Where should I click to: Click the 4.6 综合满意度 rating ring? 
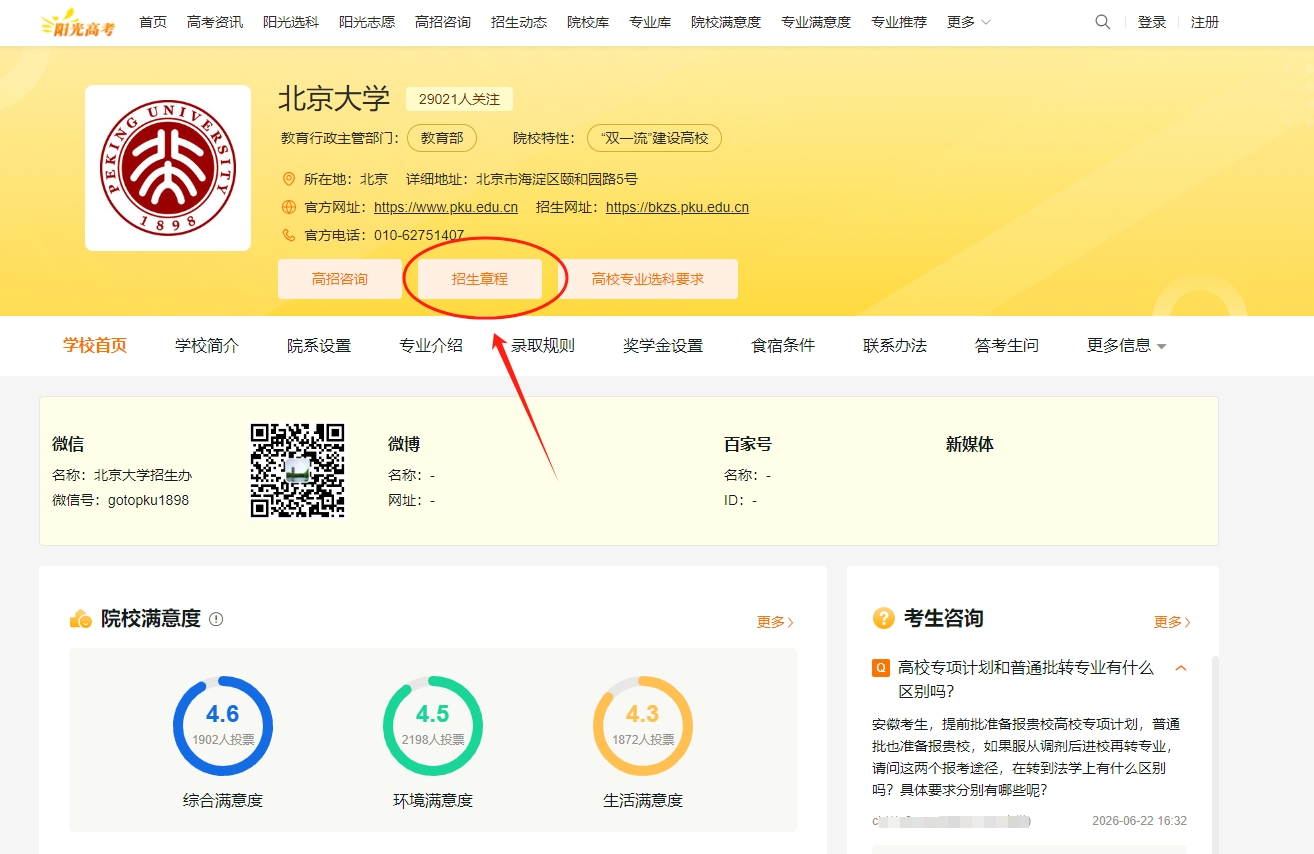(223, 726)
